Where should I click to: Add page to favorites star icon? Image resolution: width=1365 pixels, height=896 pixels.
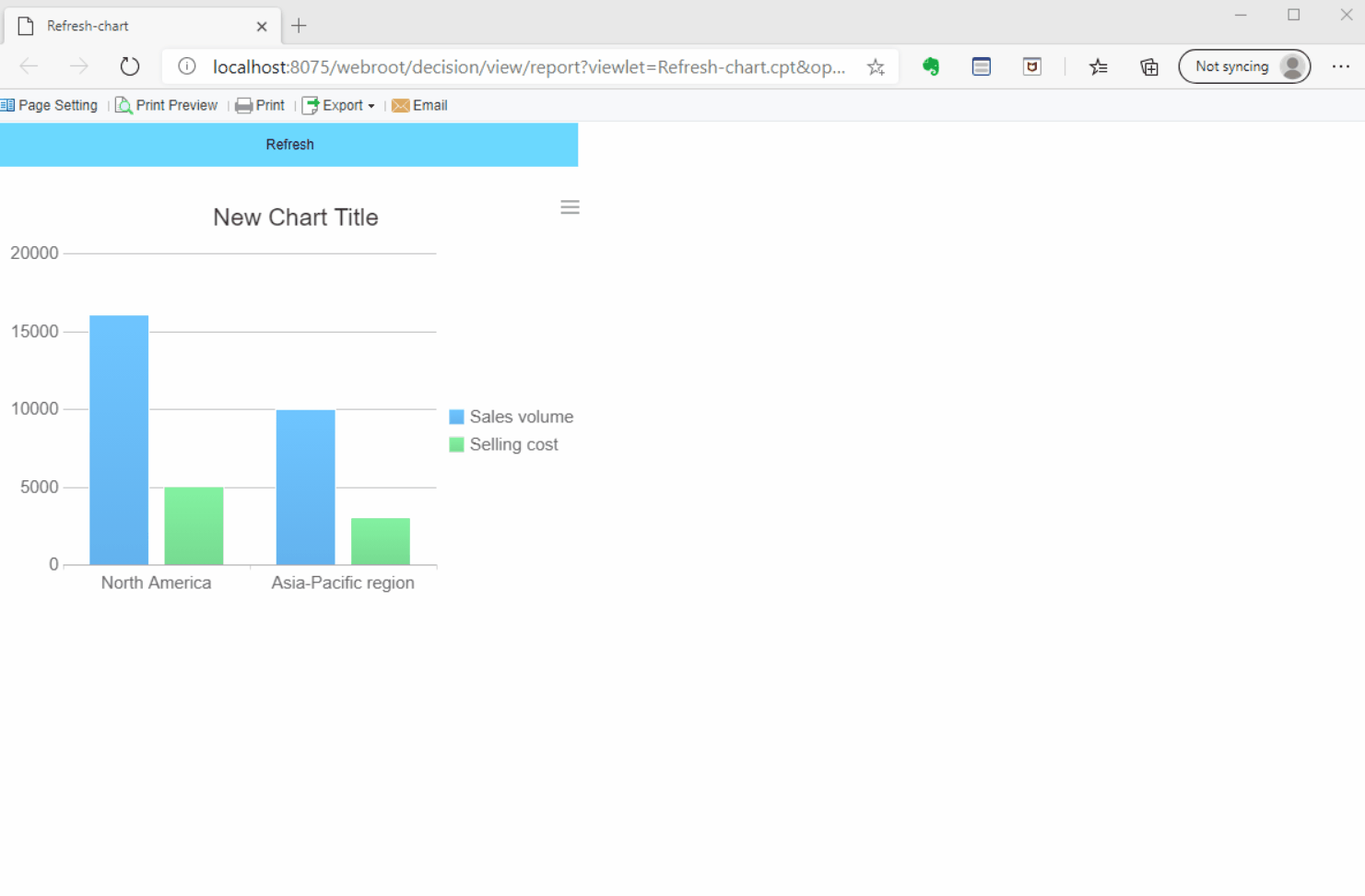(x=876, y=66)
